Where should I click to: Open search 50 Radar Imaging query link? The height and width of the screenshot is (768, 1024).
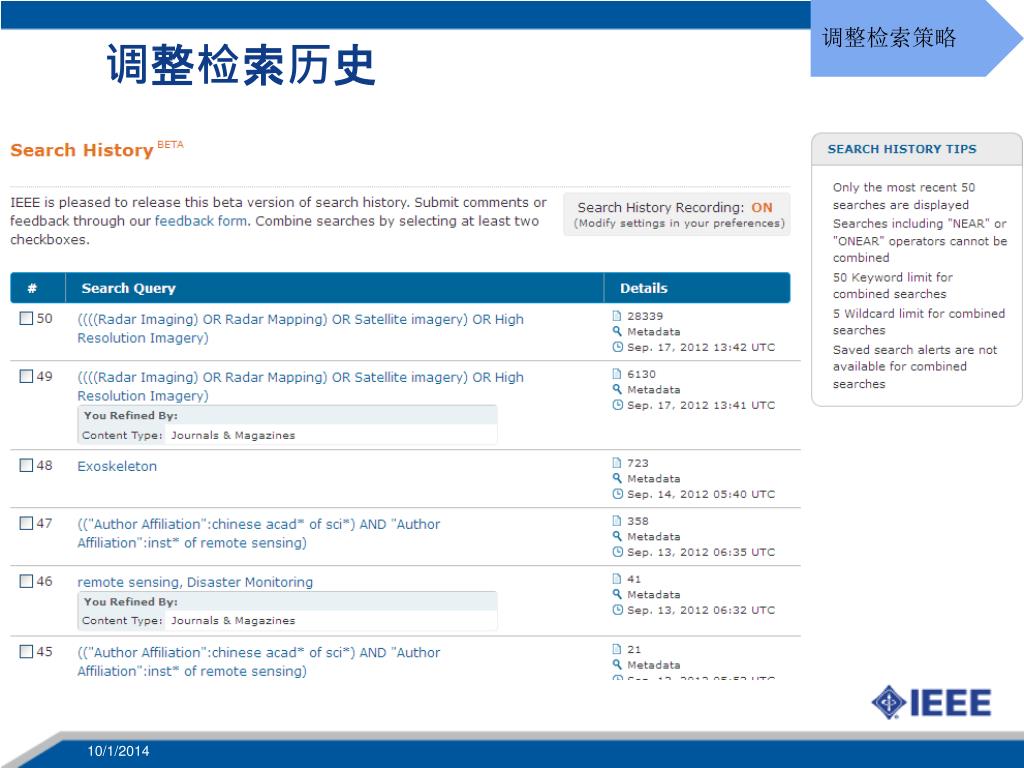point(300,328)
